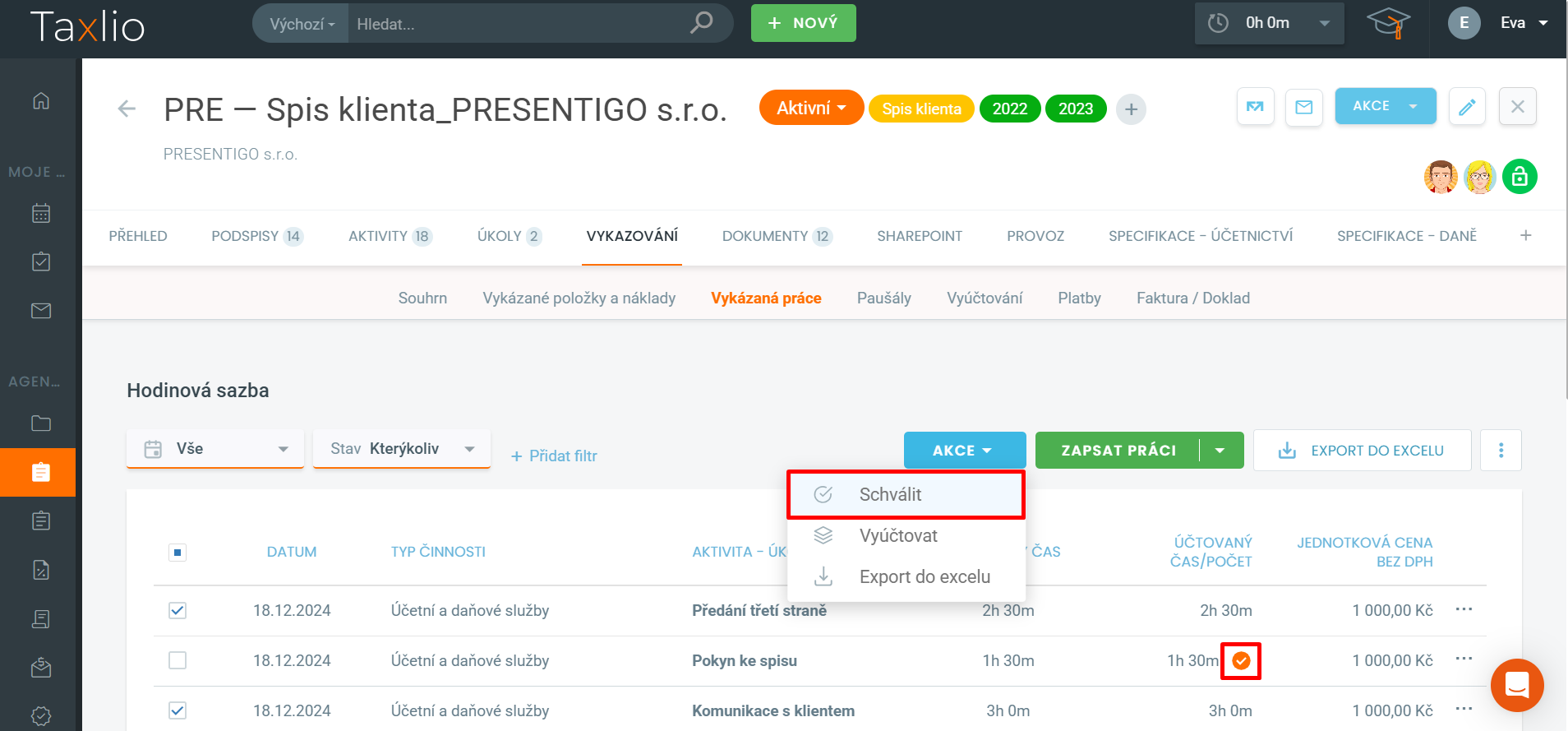Open the calendar icon in sidebar
This screenshot has height=731, width=1568.
pyautogui.click(x=41, y=213)
